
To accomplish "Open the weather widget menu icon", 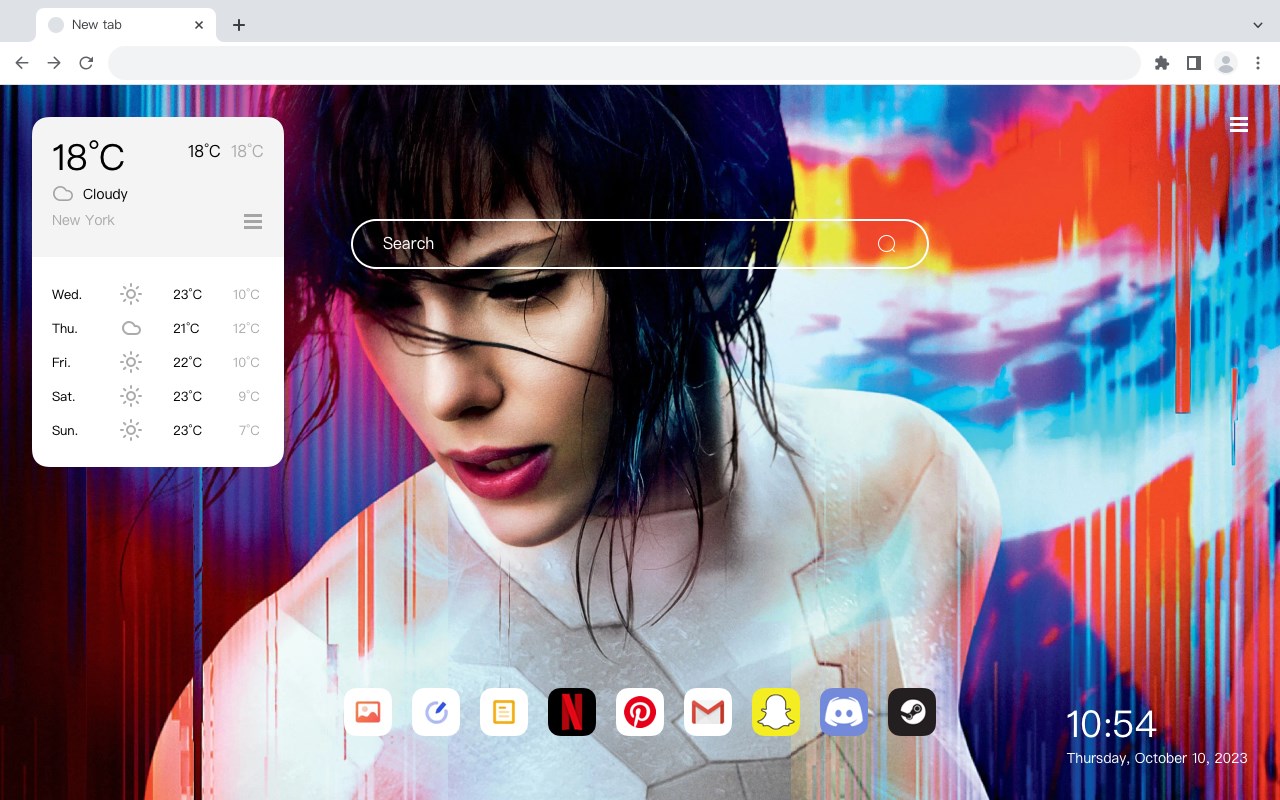I will pyautogui.click(x=253, y=221).
